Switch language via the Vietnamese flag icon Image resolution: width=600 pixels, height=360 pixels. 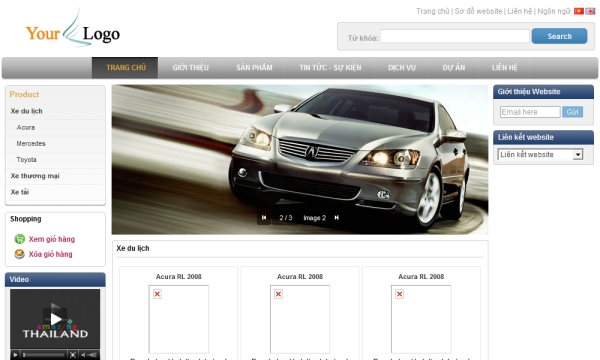click(x=579, y=11)
